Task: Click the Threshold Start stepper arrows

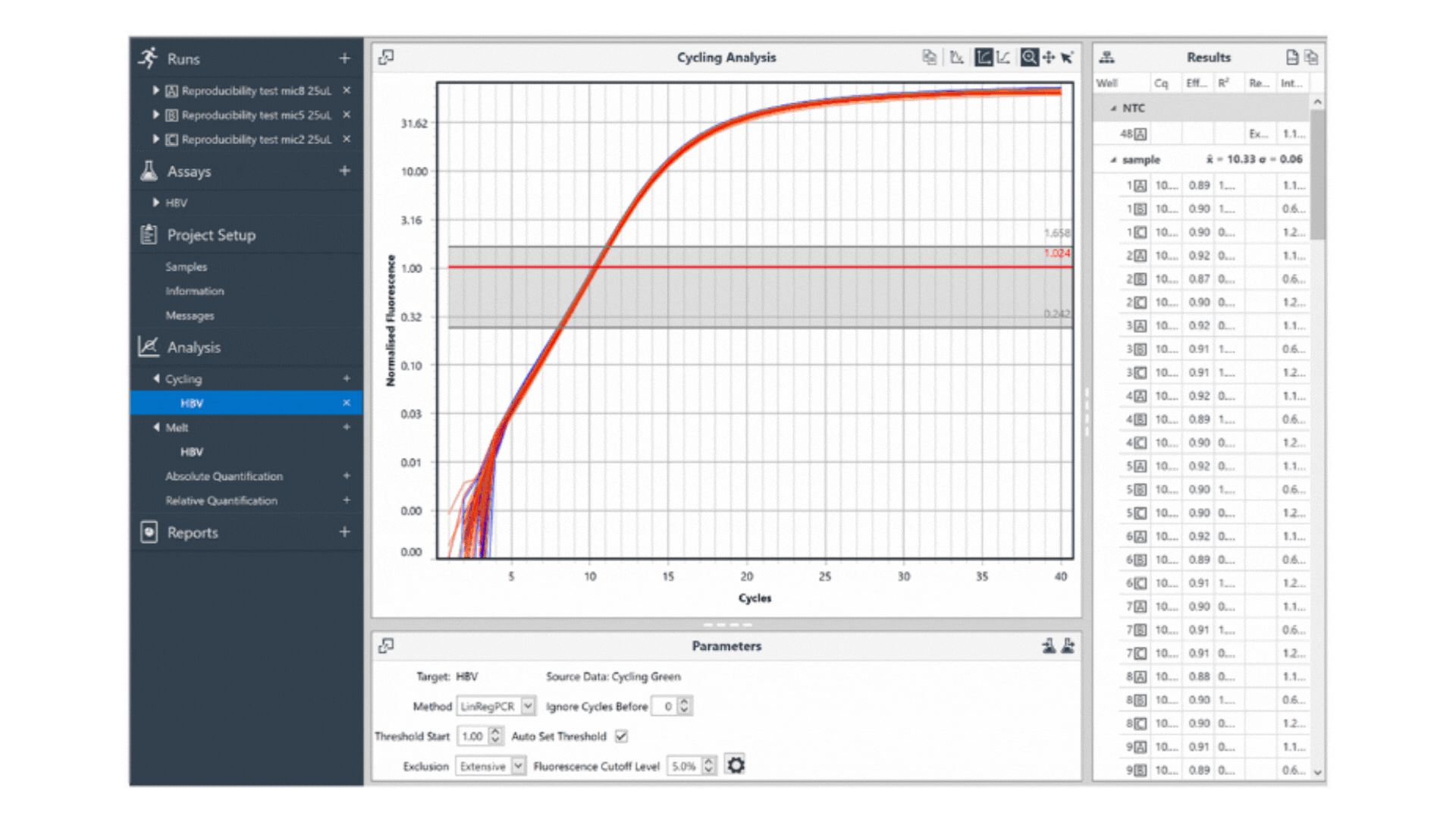Action: click(495, 736)
